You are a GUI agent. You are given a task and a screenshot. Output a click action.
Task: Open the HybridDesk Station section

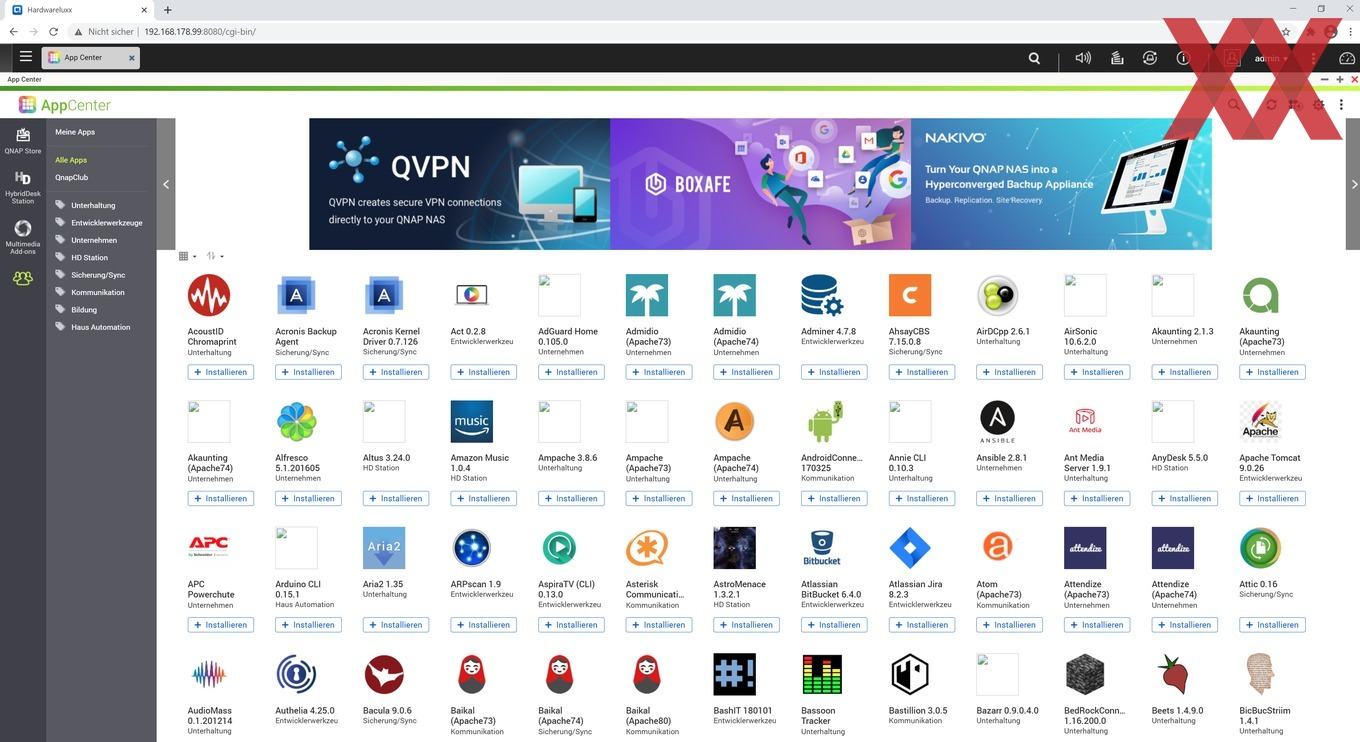(x=23, y=187)
